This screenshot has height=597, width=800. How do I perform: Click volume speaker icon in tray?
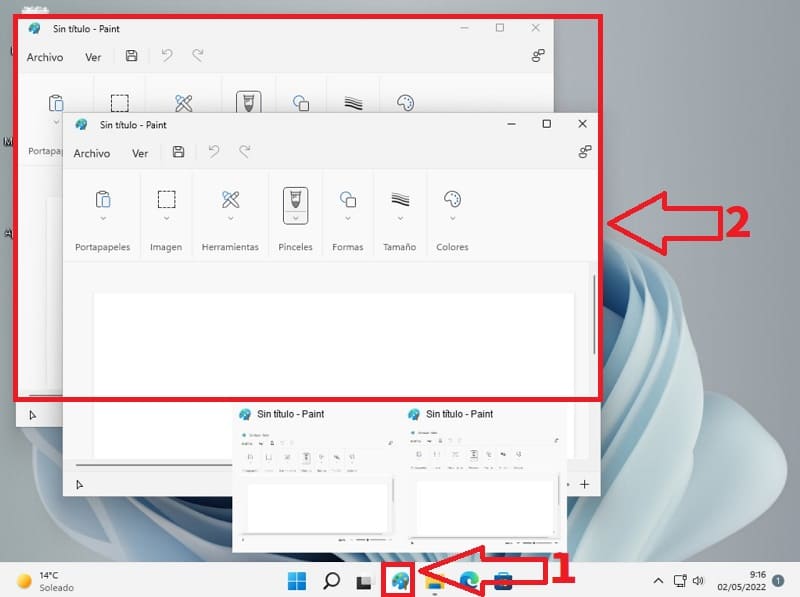[x=698, y=581]
